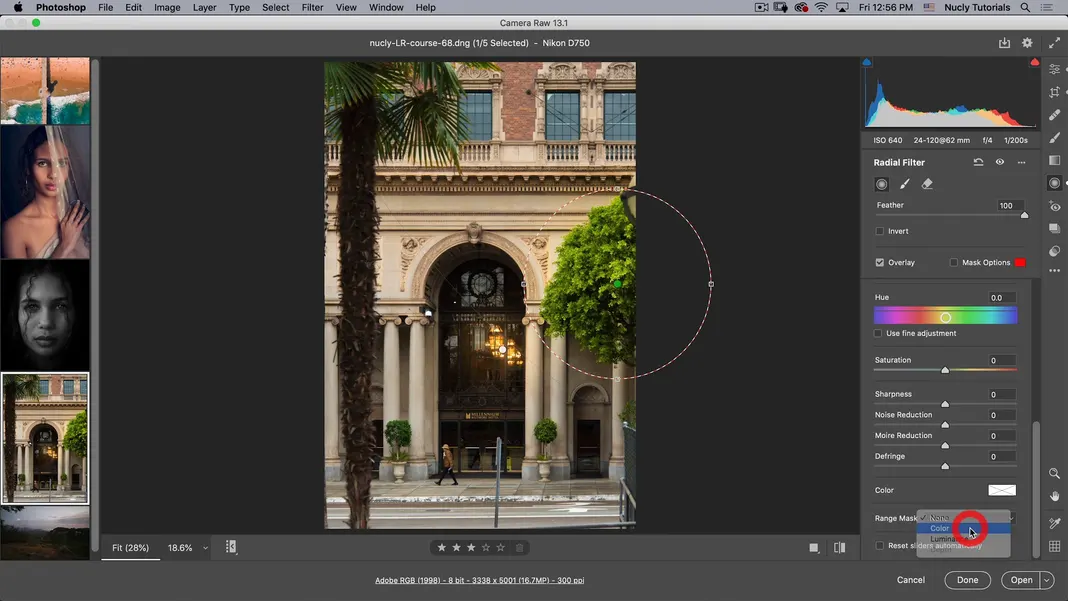1068x601 pixels.
Task: Create new radial adjustment mode icon
Action: point(881,184)
